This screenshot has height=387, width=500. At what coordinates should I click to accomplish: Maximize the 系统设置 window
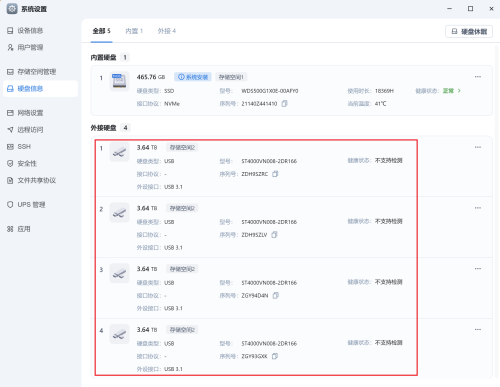pyautogui.click(x=470, y=9)
